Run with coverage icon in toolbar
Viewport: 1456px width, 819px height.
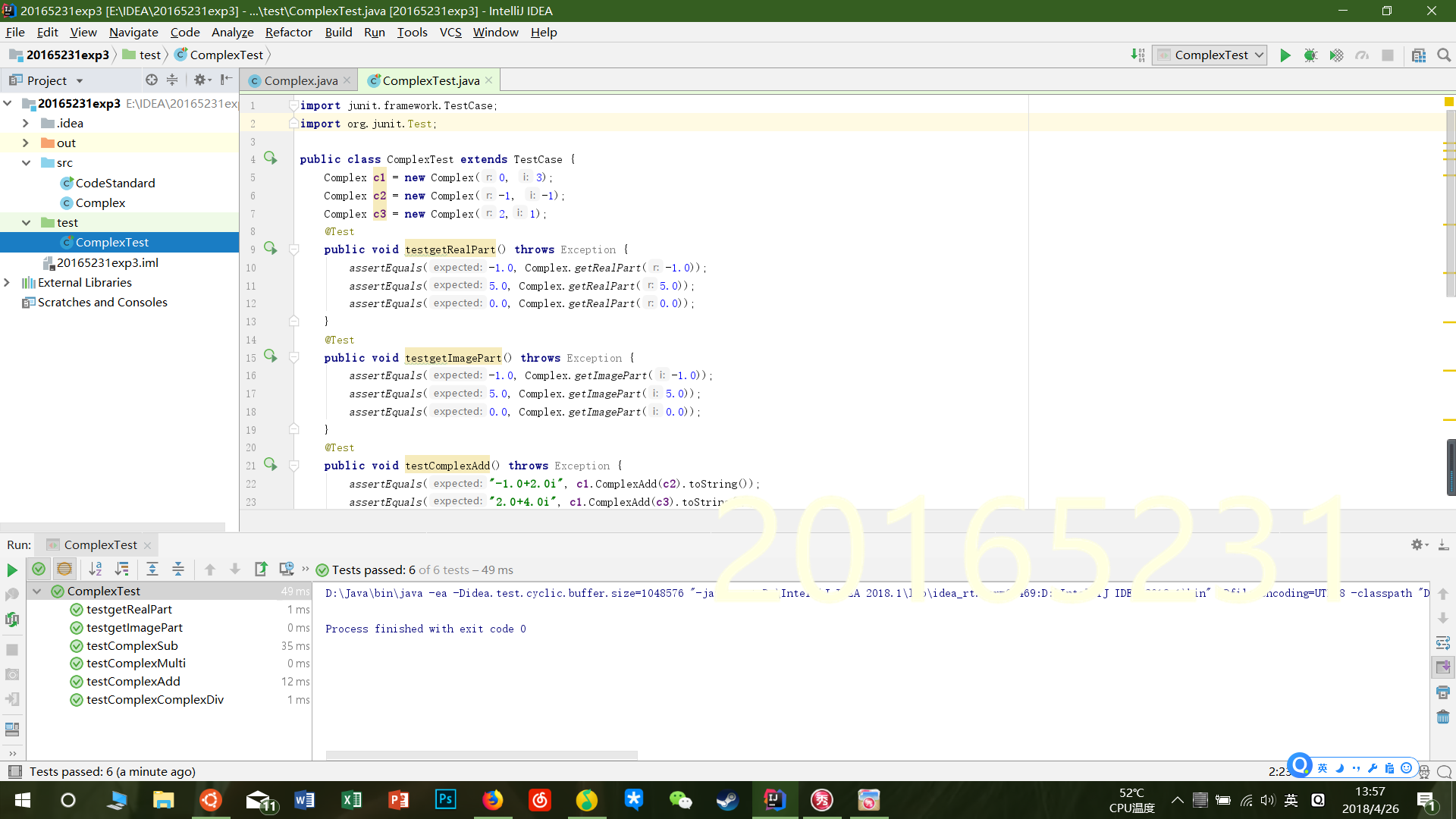[1336, 55]
